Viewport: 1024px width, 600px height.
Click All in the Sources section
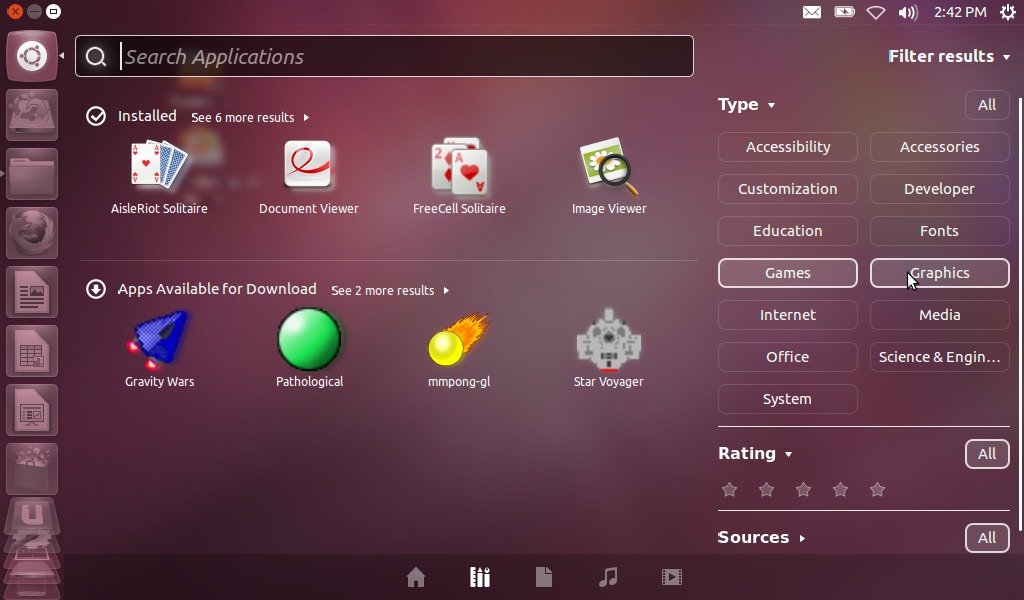(987, 538)
